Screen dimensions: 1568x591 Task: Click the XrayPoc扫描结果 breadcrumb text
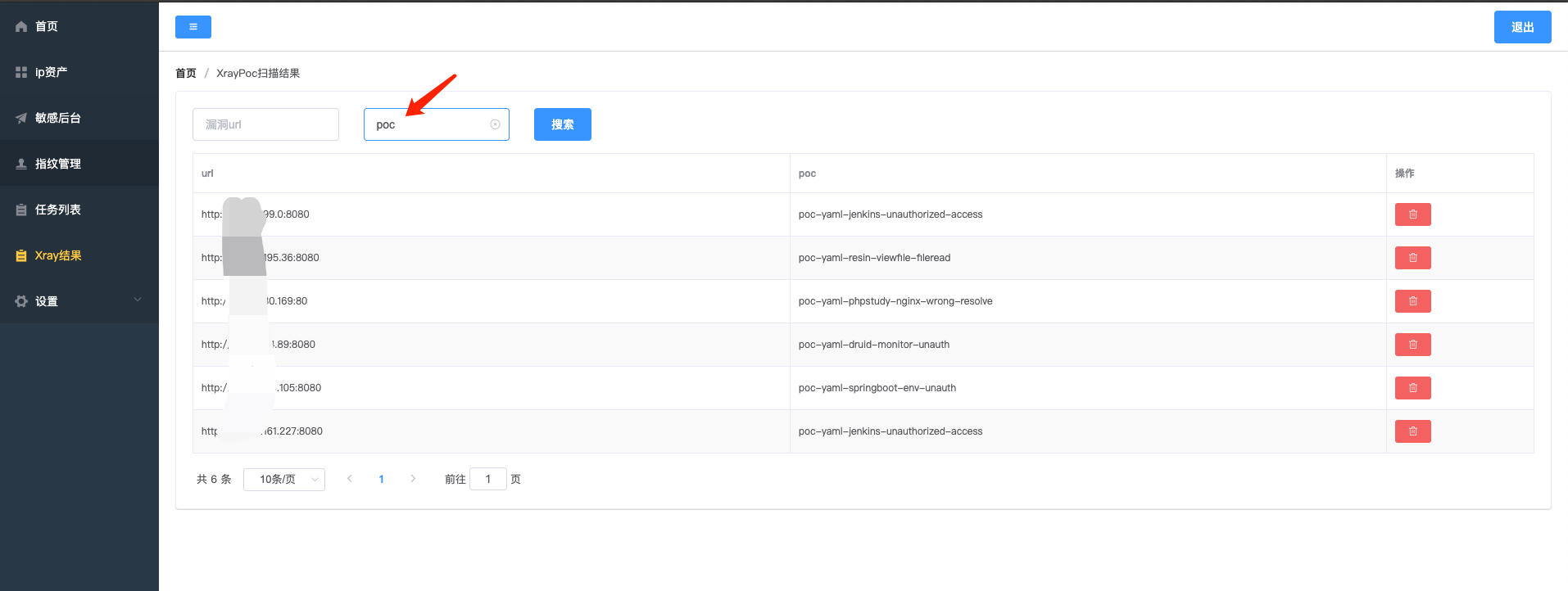pos(258,73)
